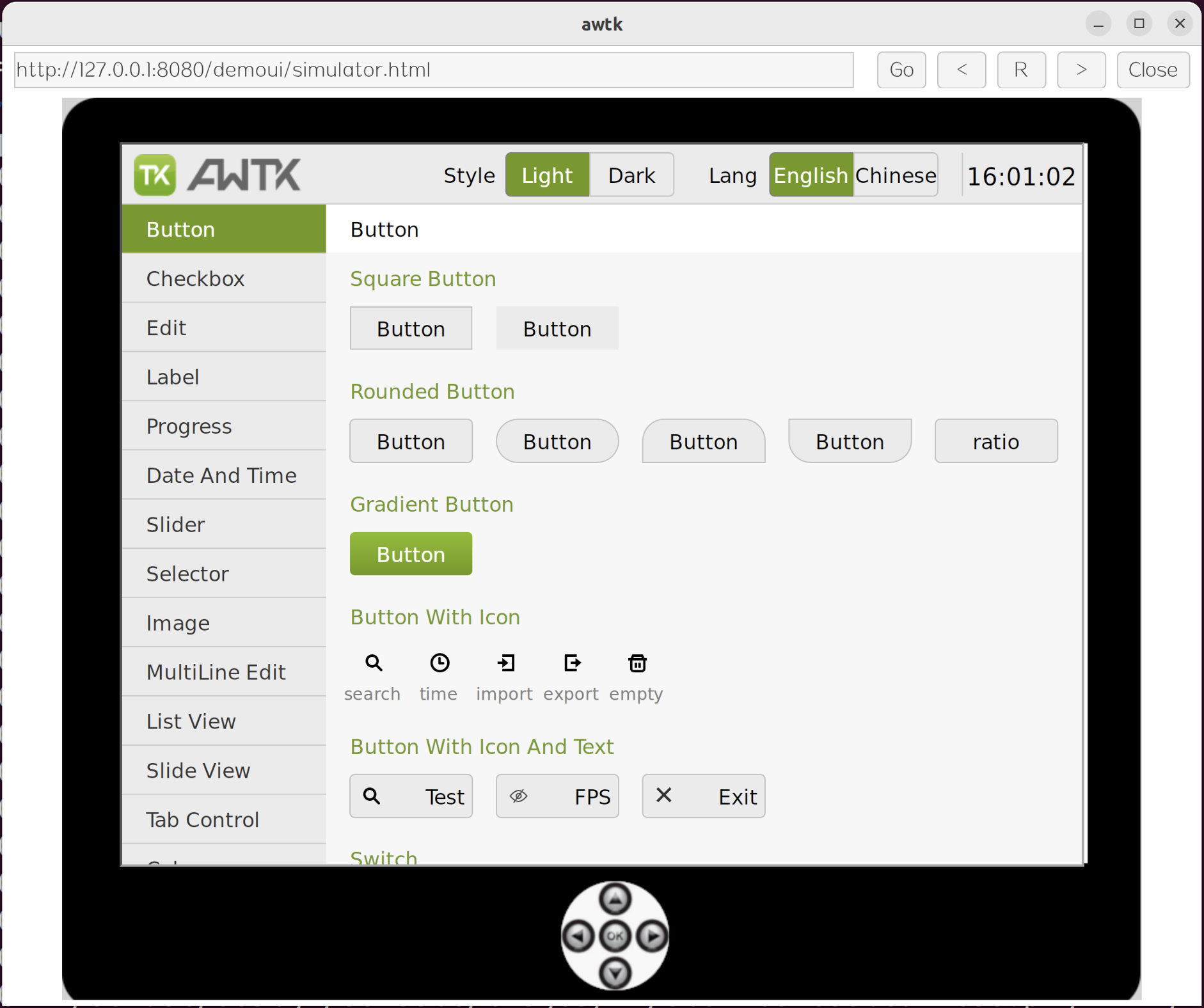Screen dimensions: 1204x1008
Task: Reload page with the R button
Action: 1022,70
